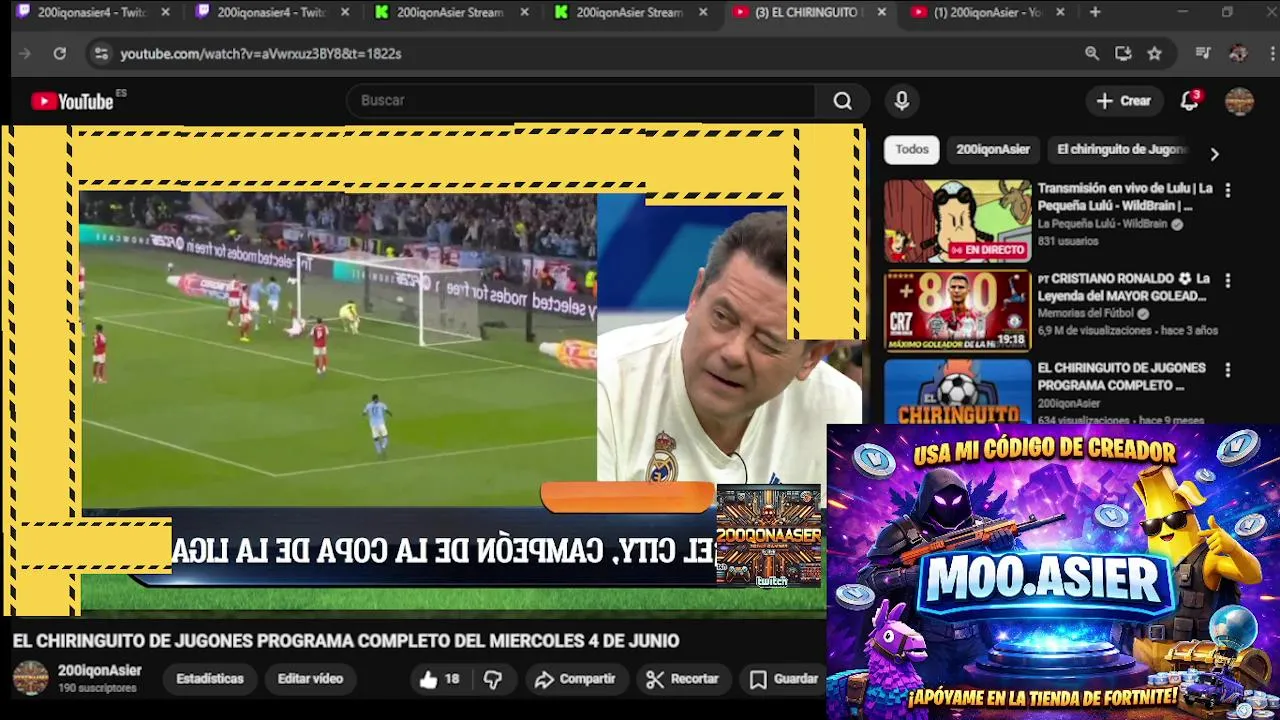This screenshot has width=1280, height=720.
Task: Open the '200iqonAsier' channel name link under the video
Action: pyautogui.click(x=99, y=670)
